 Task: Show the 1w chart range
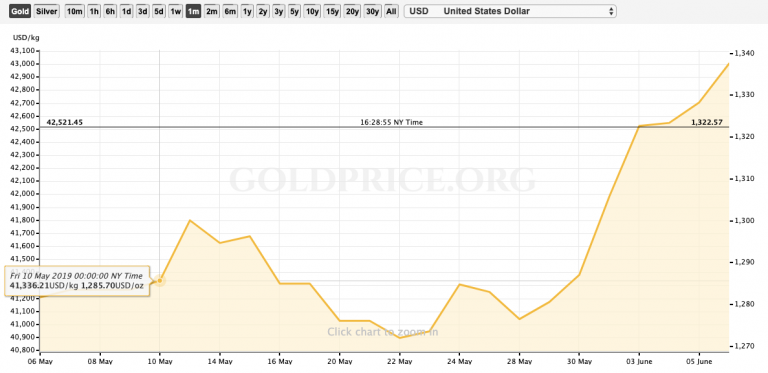[175, 11]
